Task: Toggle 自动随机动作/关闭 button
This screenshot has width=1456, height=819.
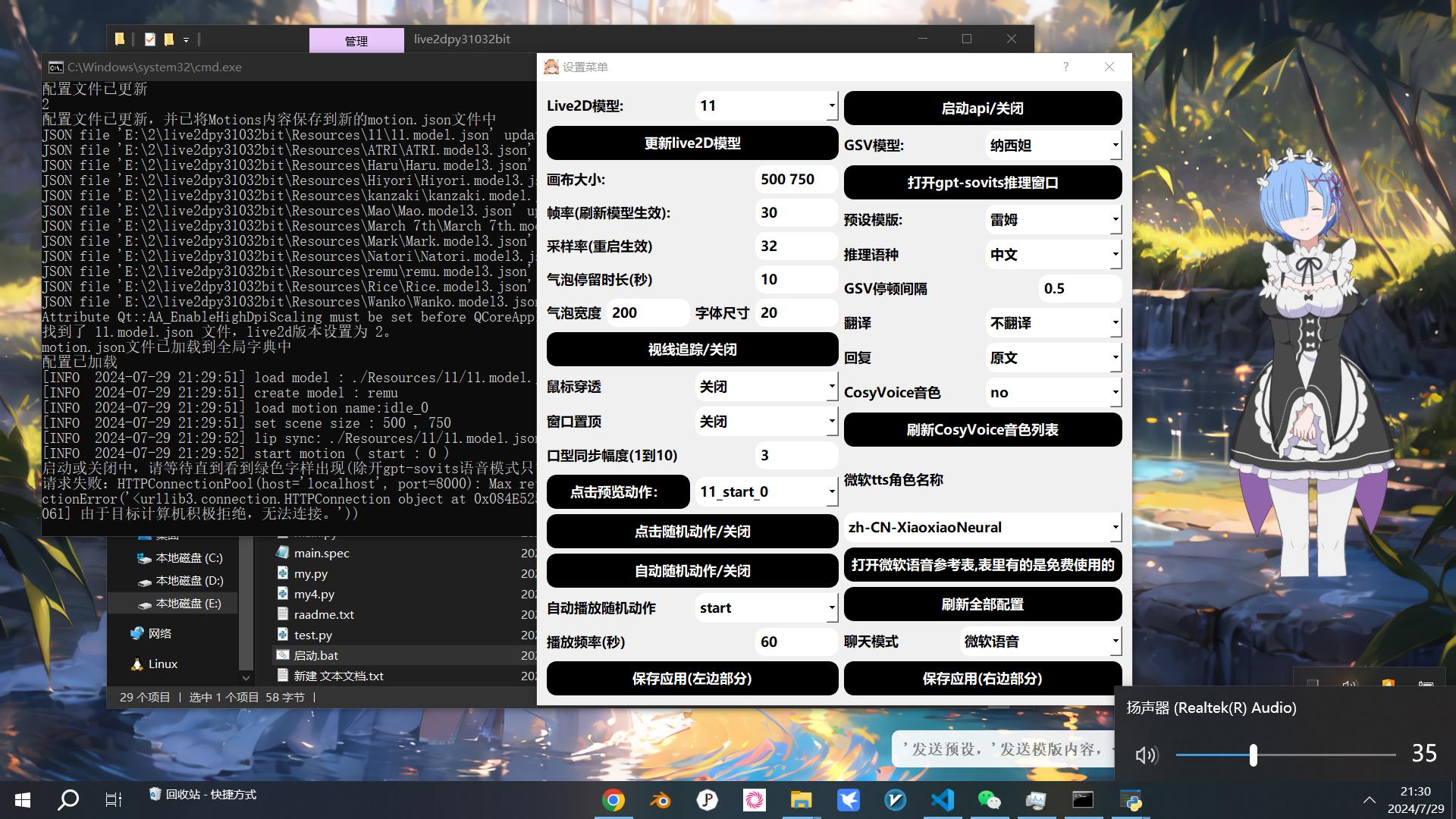Action: [x=692, y=571]
